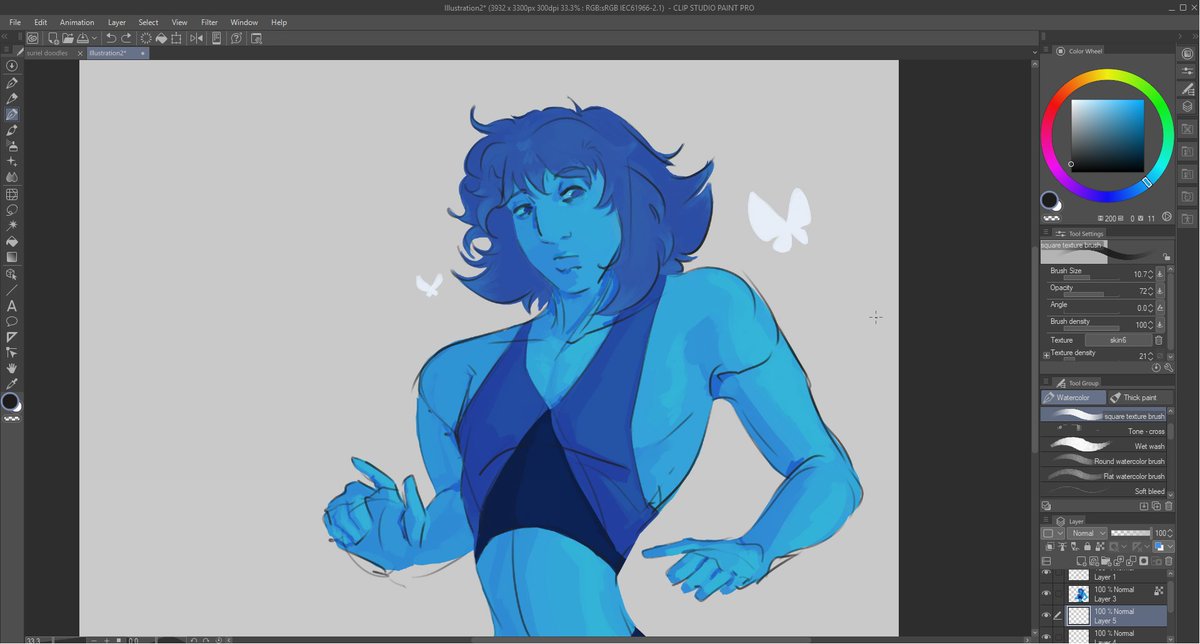Image resolution: width=1200 pixels, height=644 pixels.
Task: Click the Flip horizontal icon
Action: [x=196, y=38]
